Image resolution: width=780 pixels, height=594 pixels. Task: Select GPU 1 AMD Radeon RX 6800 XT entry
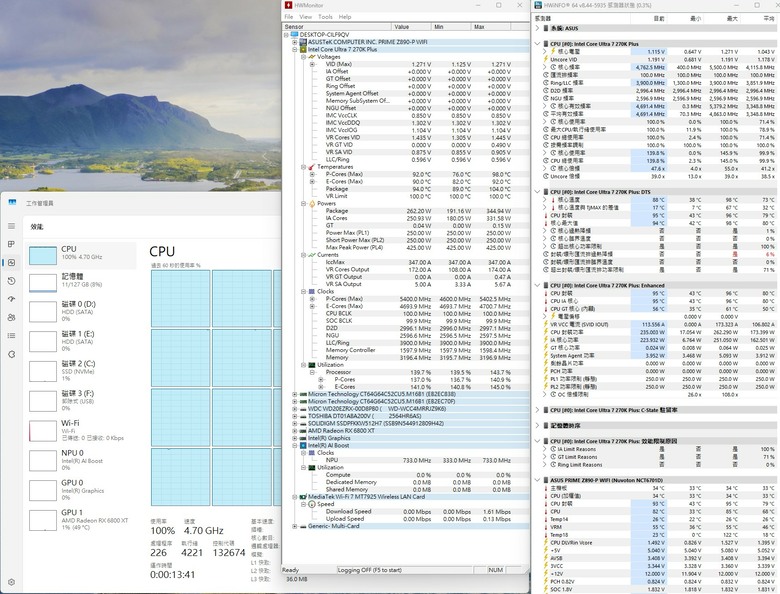(81, 520)
